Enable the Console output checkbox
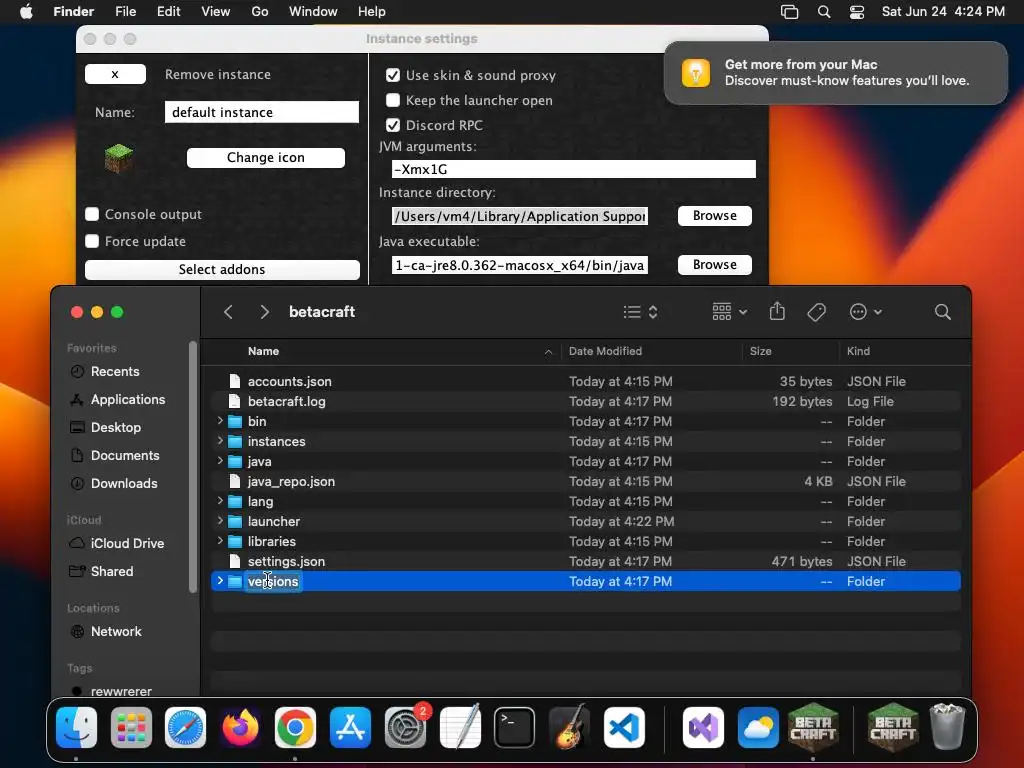 coord(92,214)
